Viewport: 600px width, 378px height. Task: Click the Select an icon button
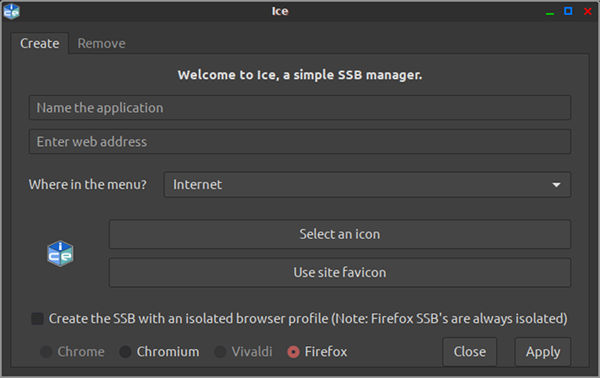click(340, 234)
